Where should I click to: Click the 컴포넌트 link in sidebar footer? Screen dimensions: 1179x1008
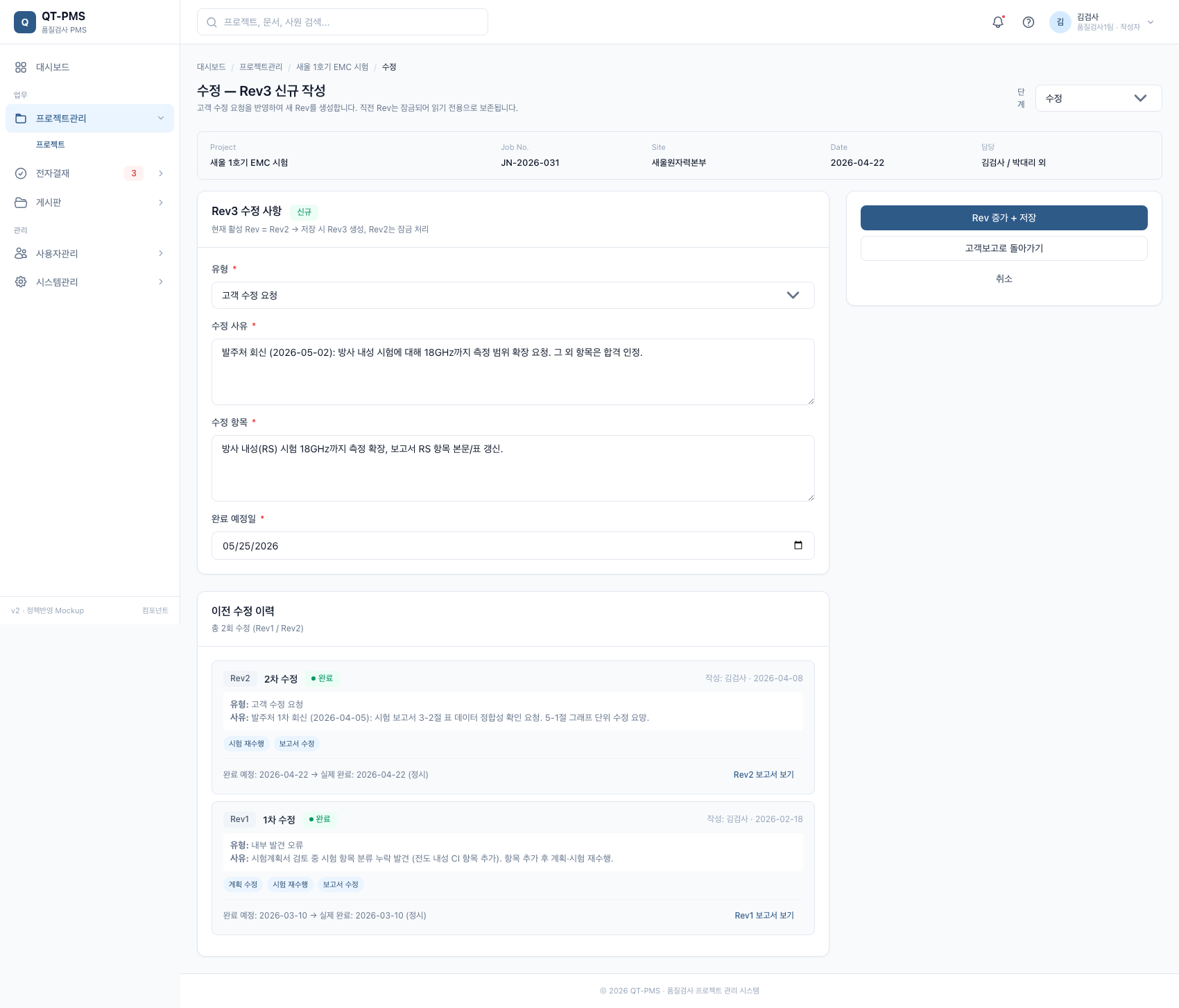[155, 610]
